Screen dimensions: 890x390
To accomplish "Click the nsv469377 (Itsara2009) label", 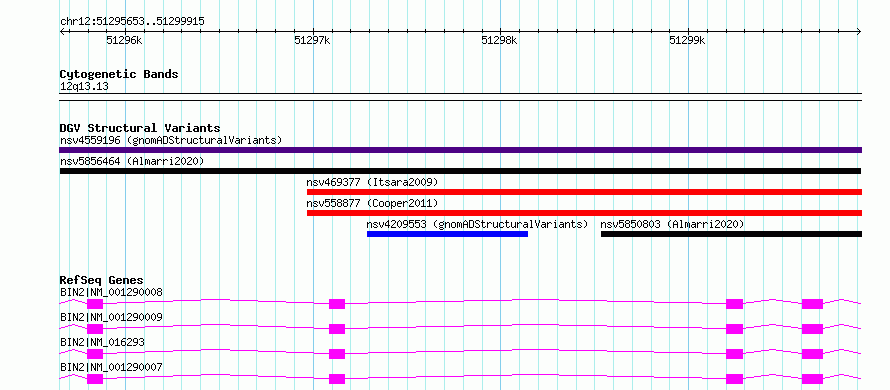I will (372, 182).
